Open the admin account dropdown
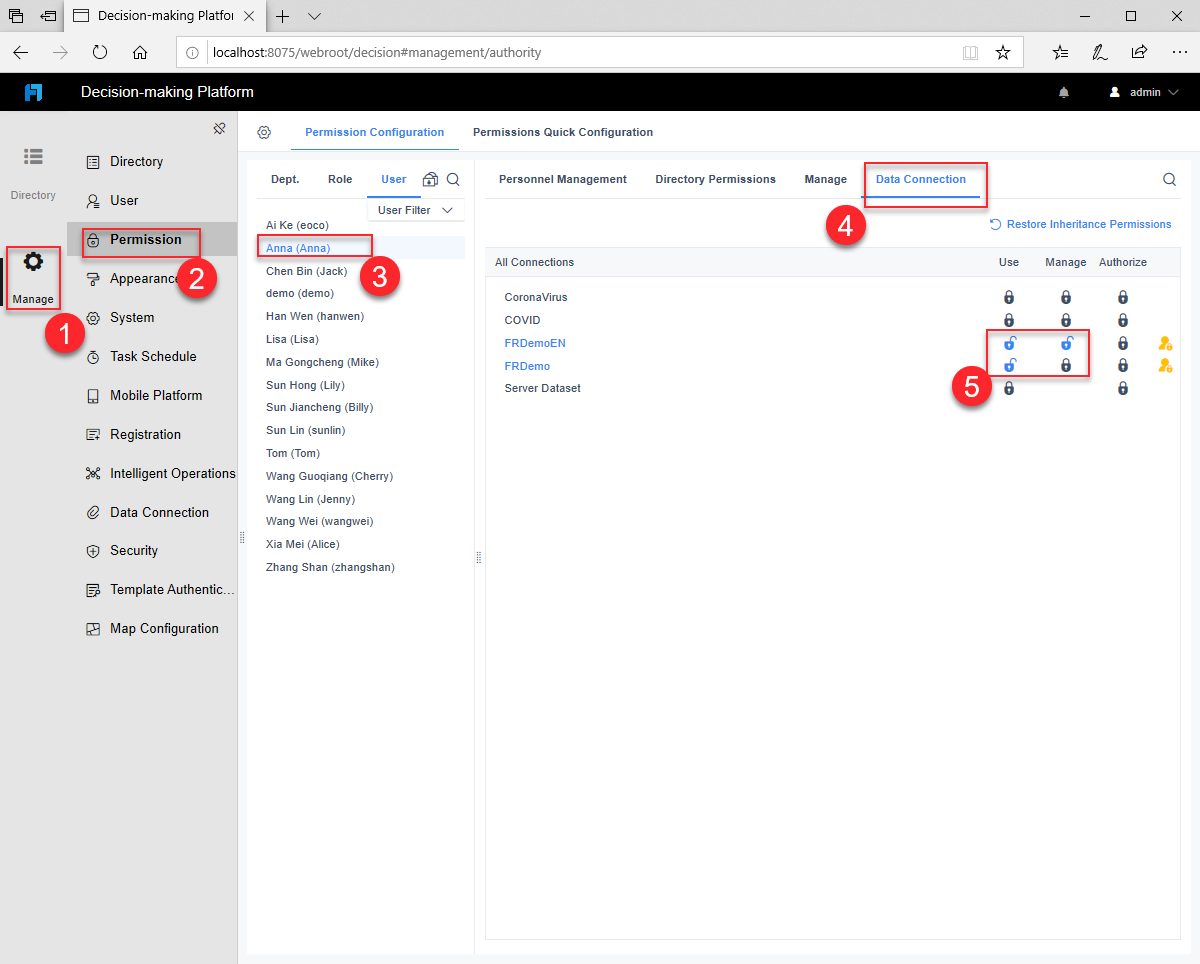The image size is (1200, 964). [x=1145, y=92]
